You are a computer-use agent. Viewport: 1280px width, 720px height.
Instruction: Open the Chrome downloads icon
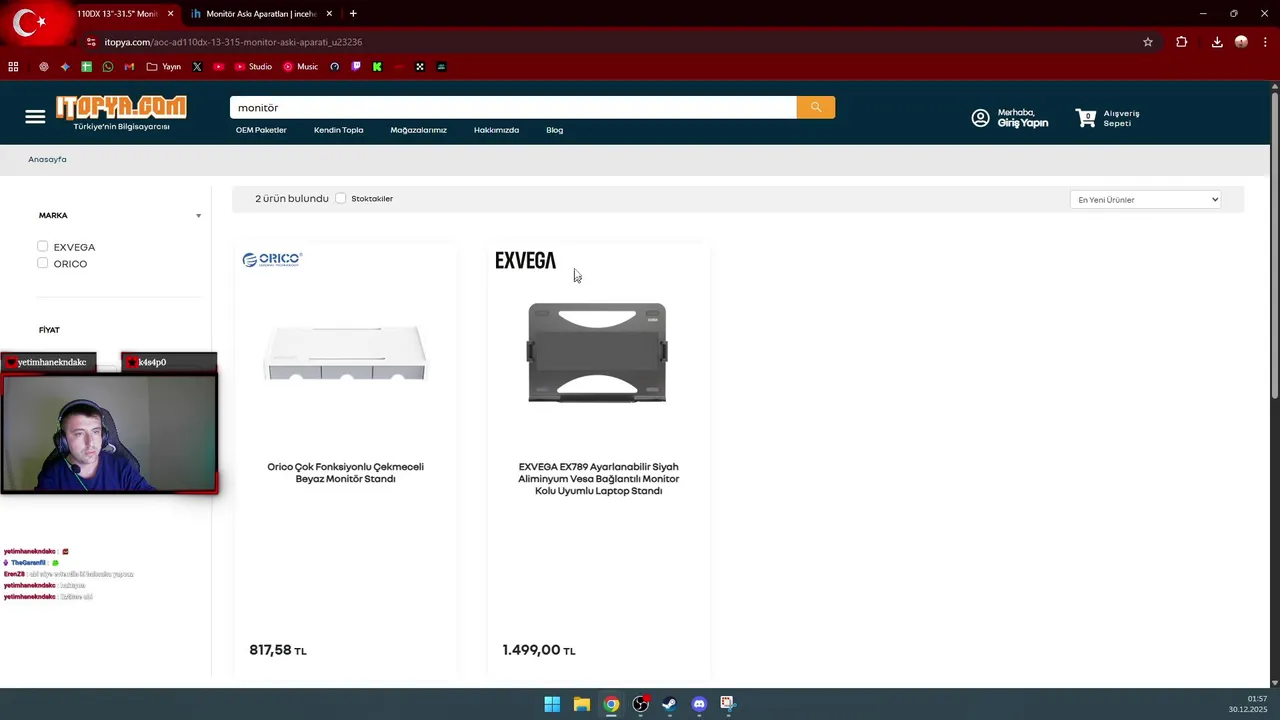click(x=1217, y=42)
